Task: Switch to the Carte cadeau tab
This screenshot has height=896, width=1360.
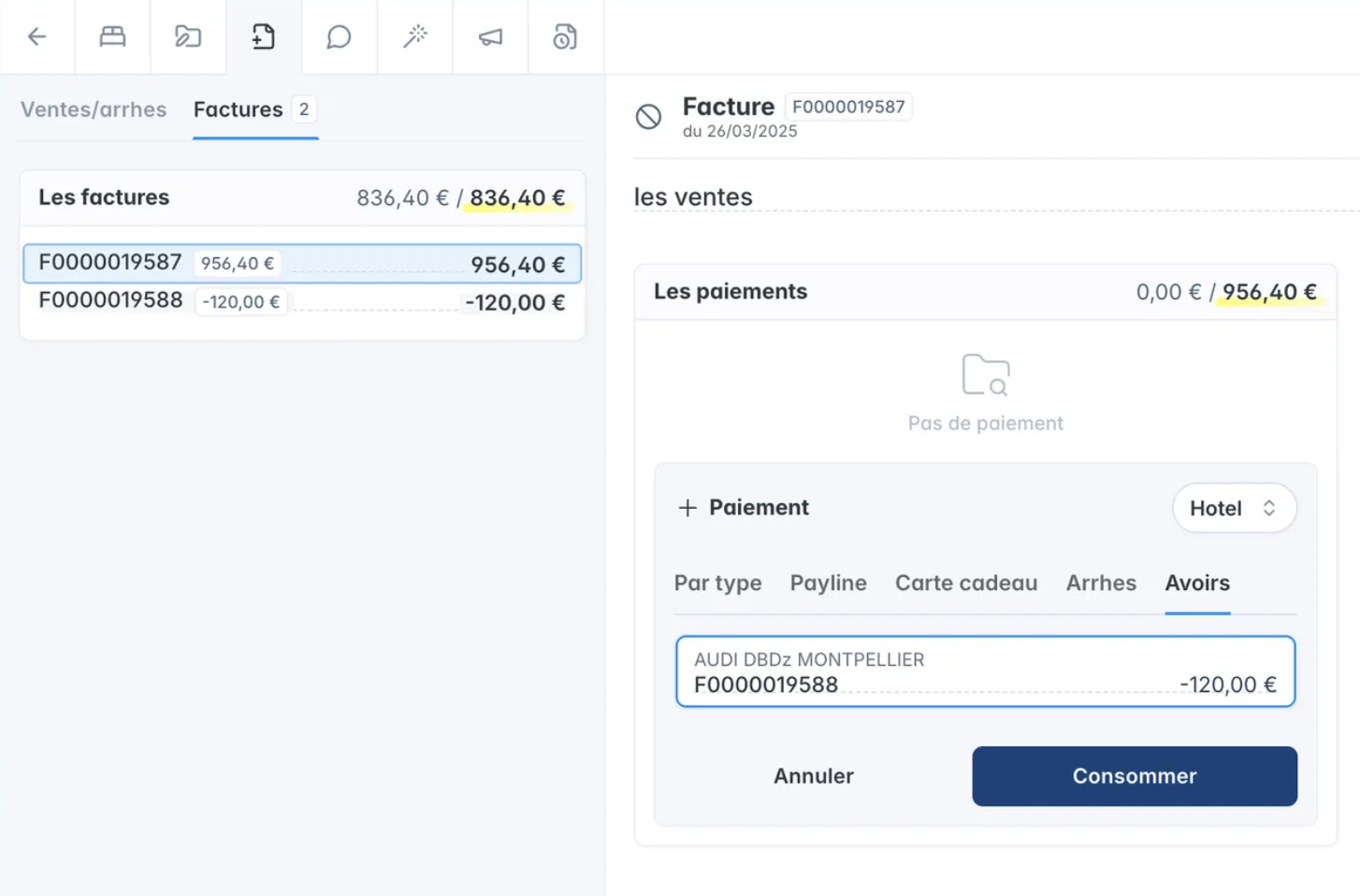Action: pos(966,583)
